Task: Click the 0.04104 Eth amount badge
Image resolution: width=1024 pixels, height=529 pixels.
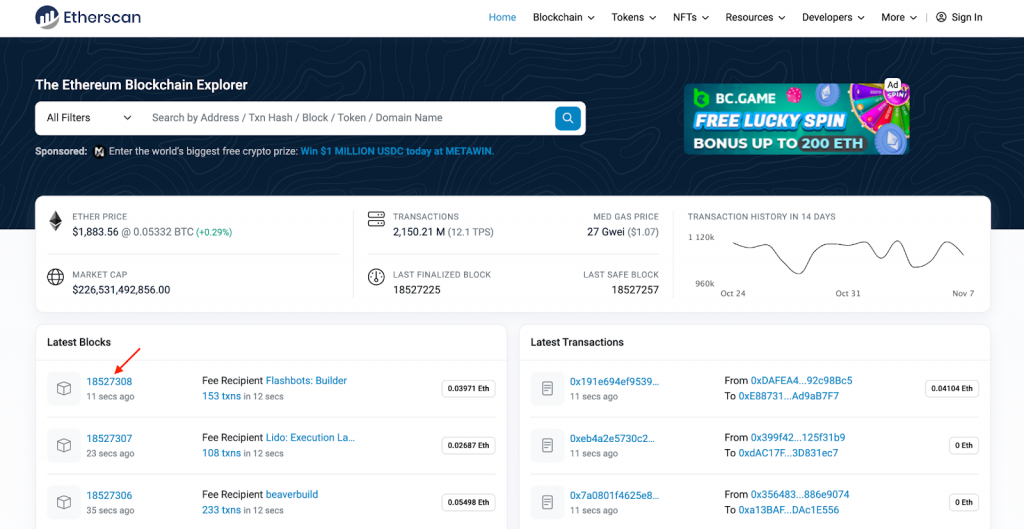Action: tap(952, 389)
